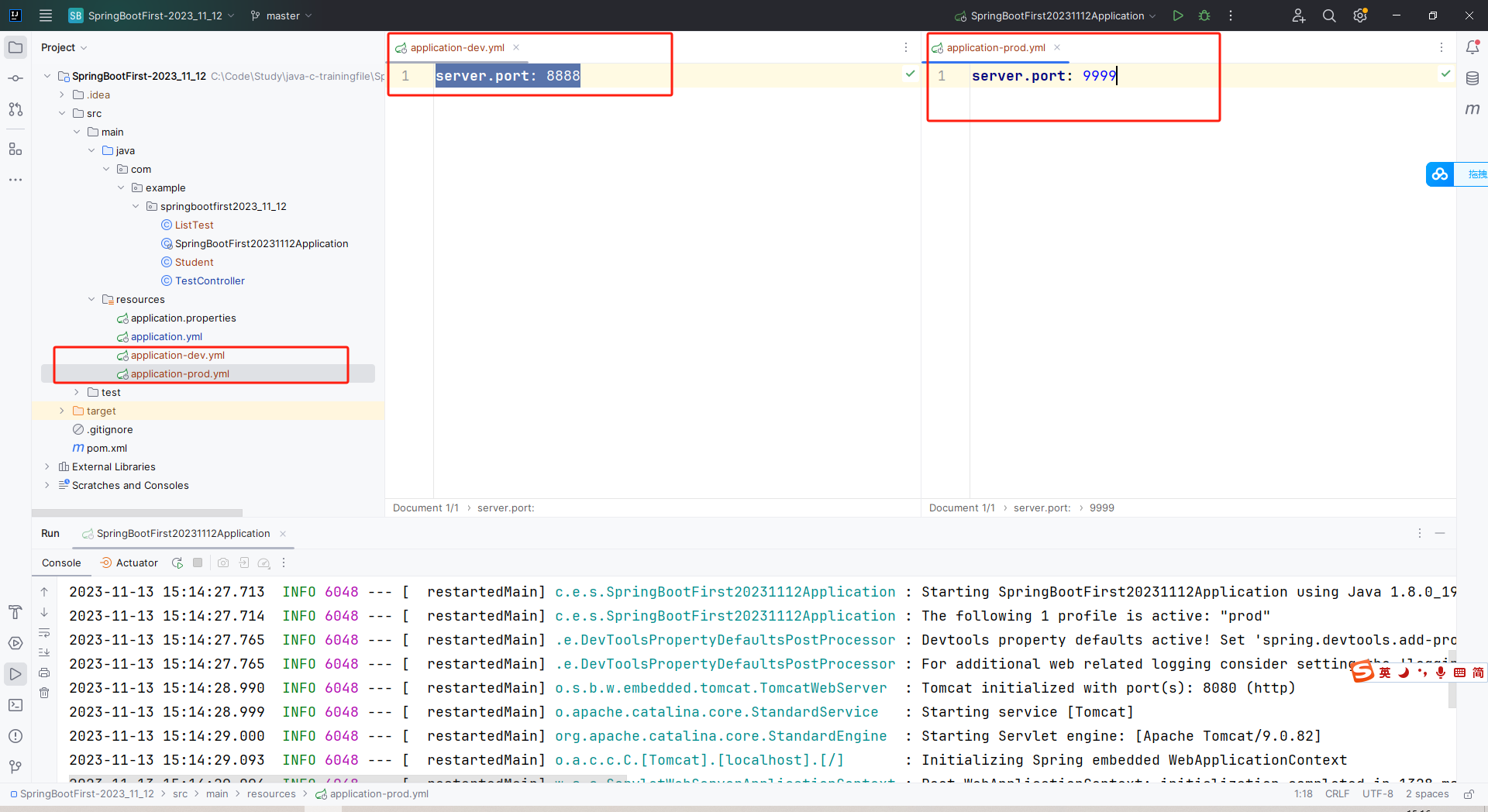This screenshot has height=812, width=1488.
Task: Expand the target folder
Action: [x=62, y=411]
